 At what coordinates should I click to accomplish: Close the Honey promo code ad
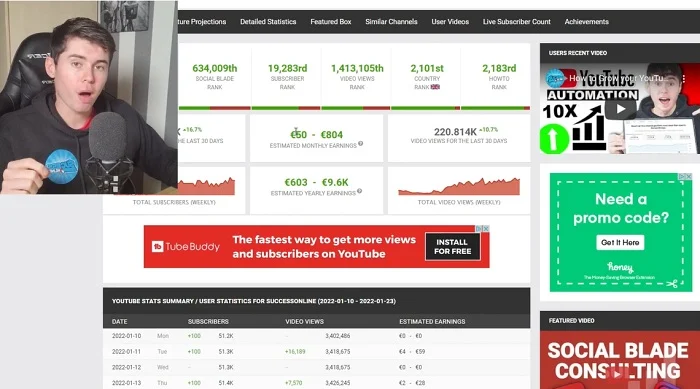[688, 176]
